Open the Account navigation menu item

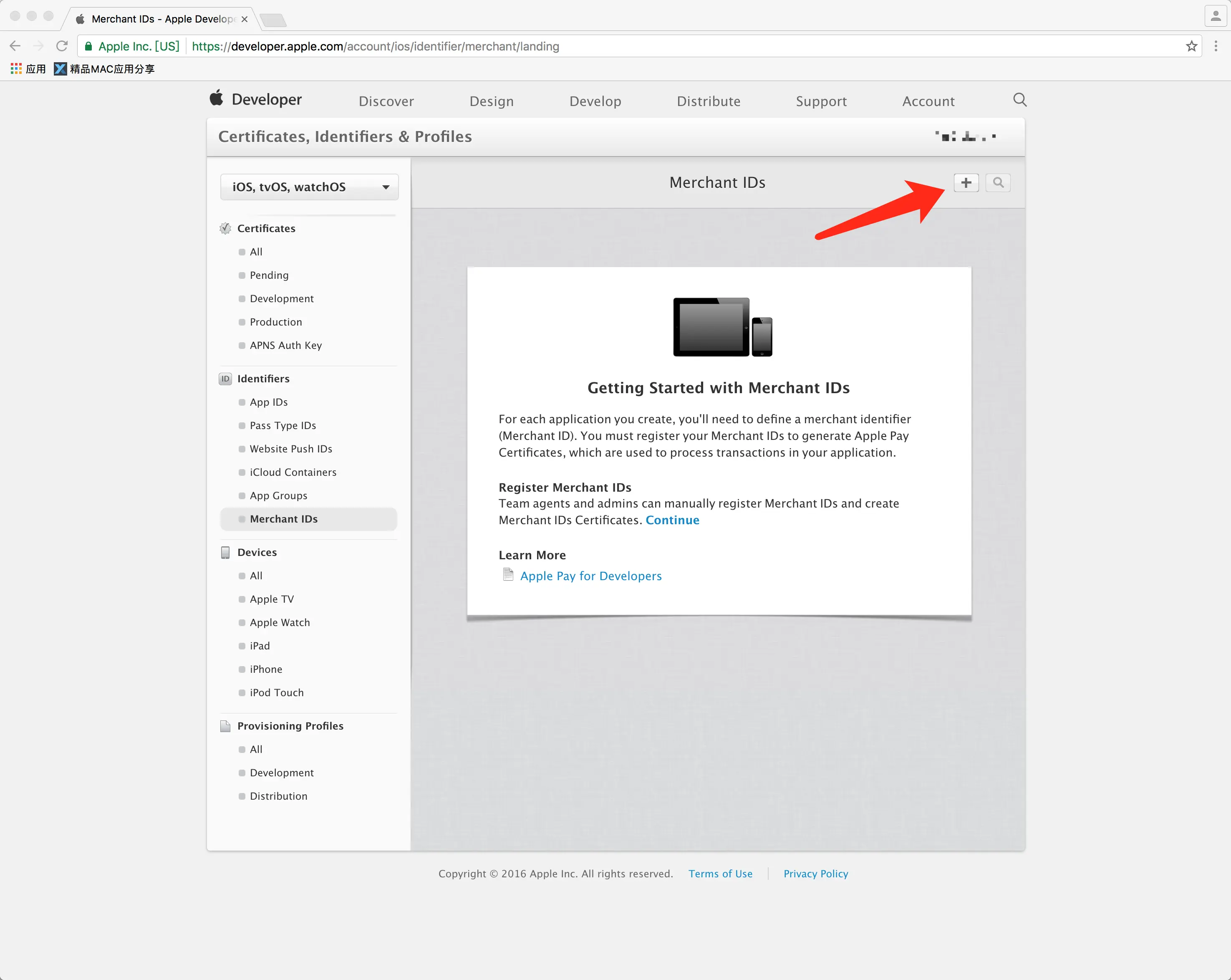coord(928,101)
